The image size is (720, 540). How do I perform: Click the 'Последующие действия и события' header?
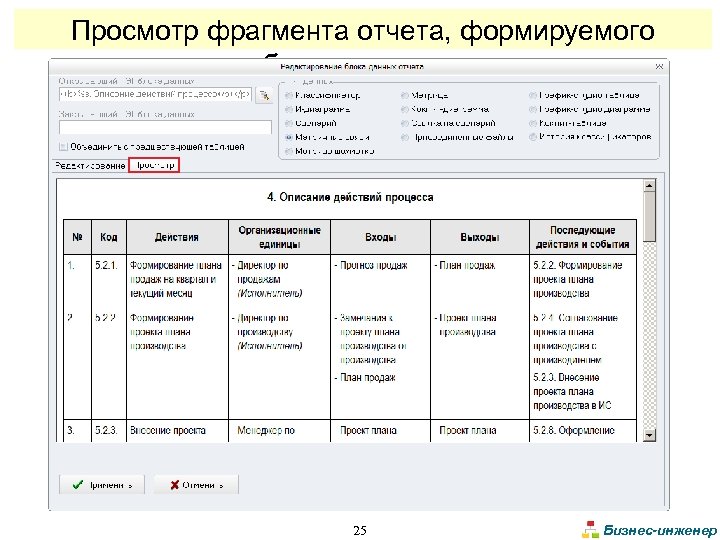point(582,237)
